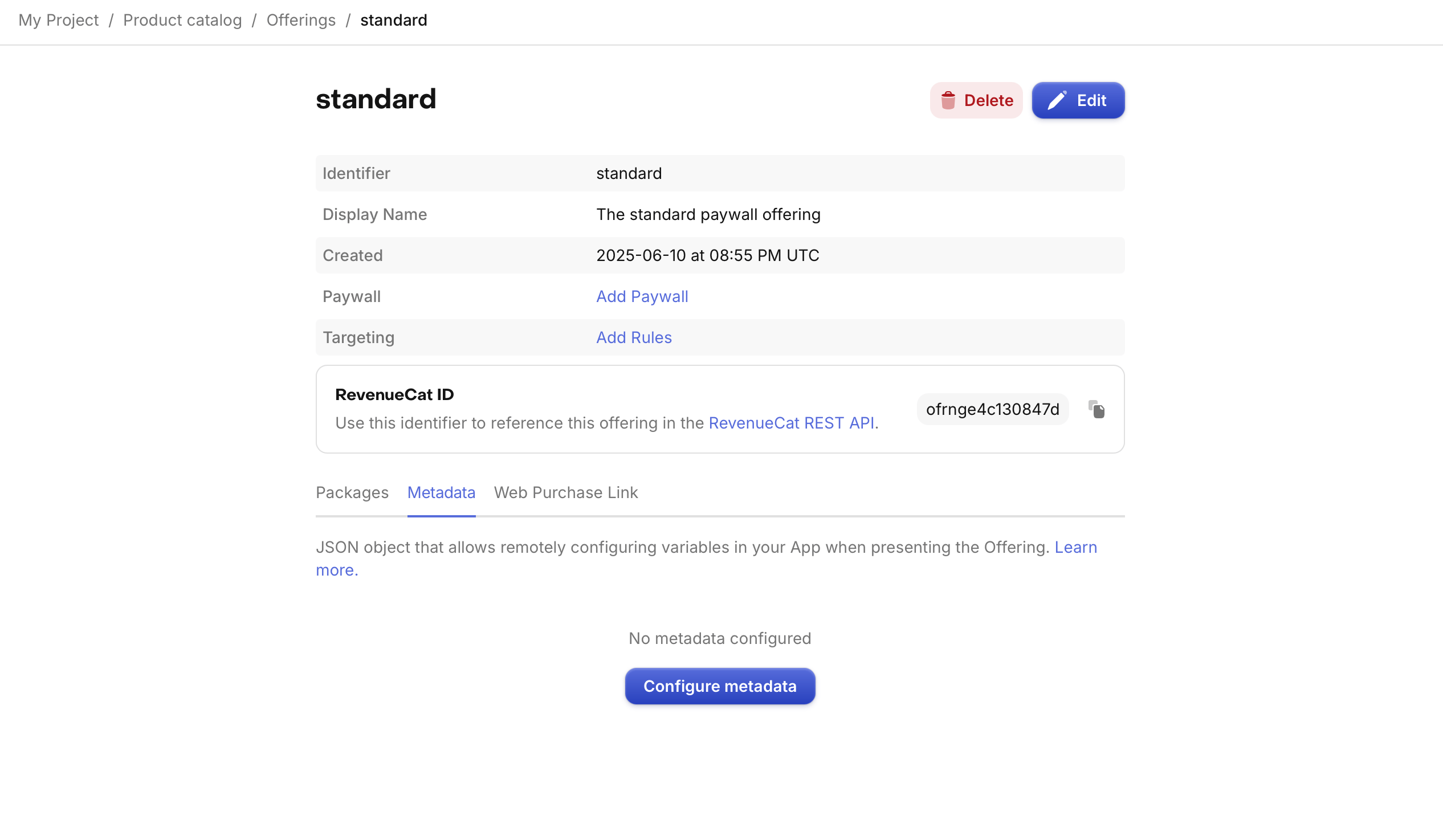Switch to the Packages tab
This screenshot has height=840, width=1443.
coord(352,492)
